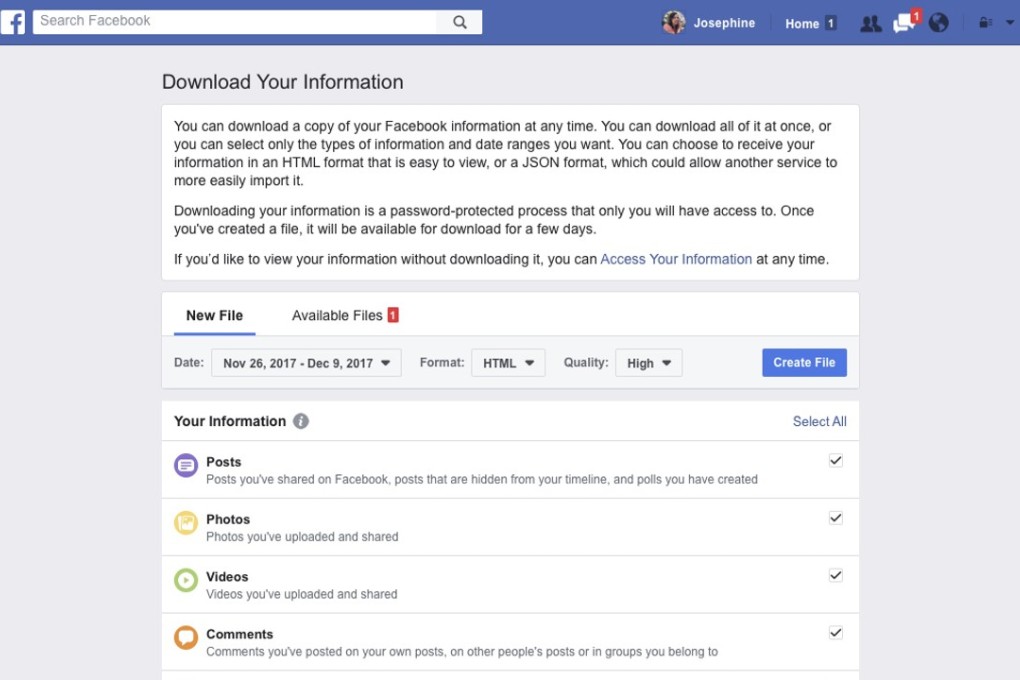Select the New File tab
The width and height of the screenshot is (1020, 680).
(x=213, y=314)
